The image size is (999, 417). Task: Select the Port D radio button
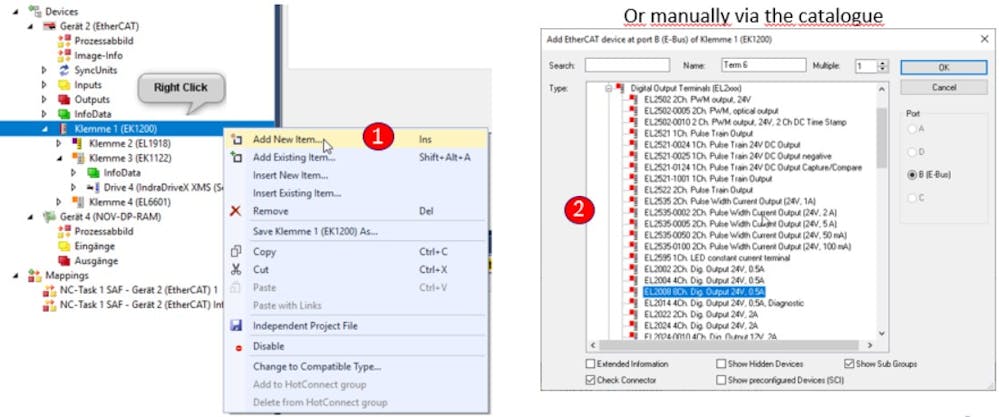912,152
